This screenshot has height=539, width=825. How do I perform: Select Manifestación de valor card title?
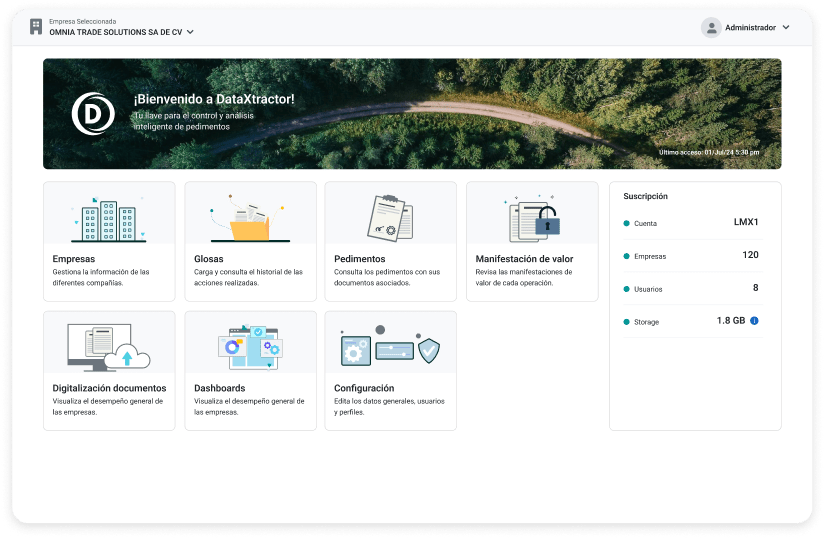[524, 259]
